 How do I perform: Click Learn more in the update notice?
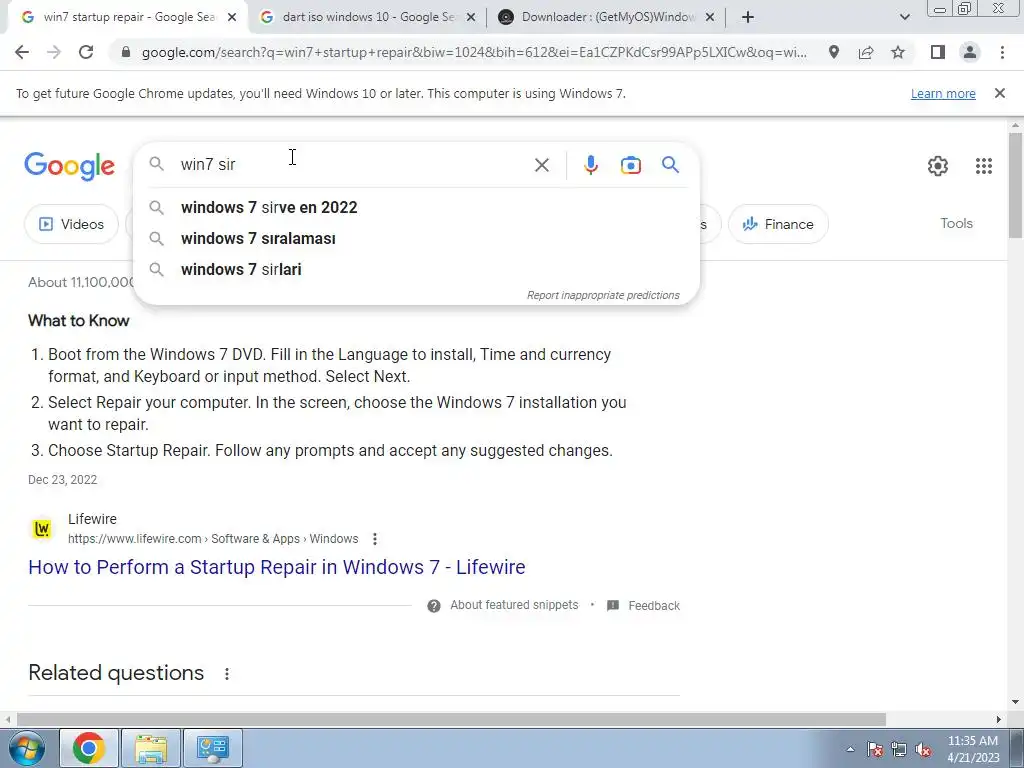(943, 93)
